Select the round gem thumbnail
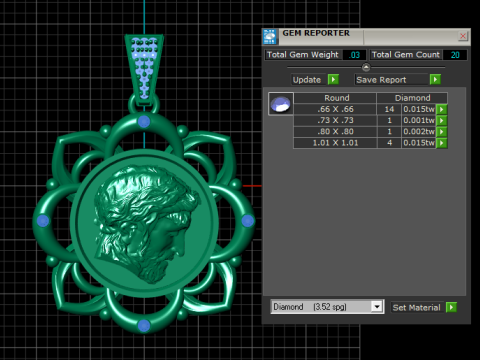This screenshot has height=360, width=480. click(x=281, y=104)
